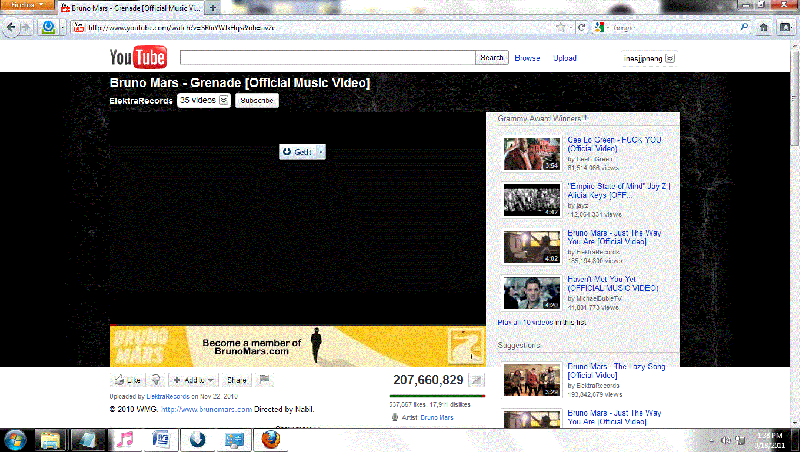Open the Browse menu link
The image size is (800, 452).
[x=527, y=58]
